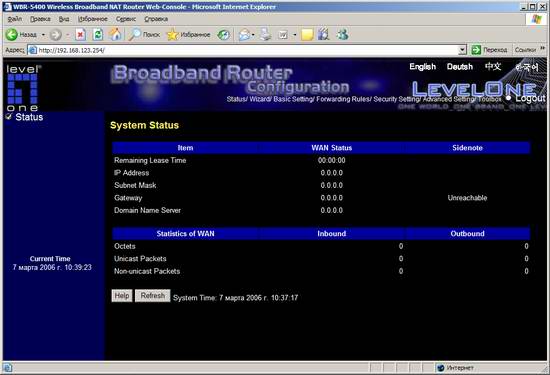
Task: Open the Справка menu
Action: 156,19
